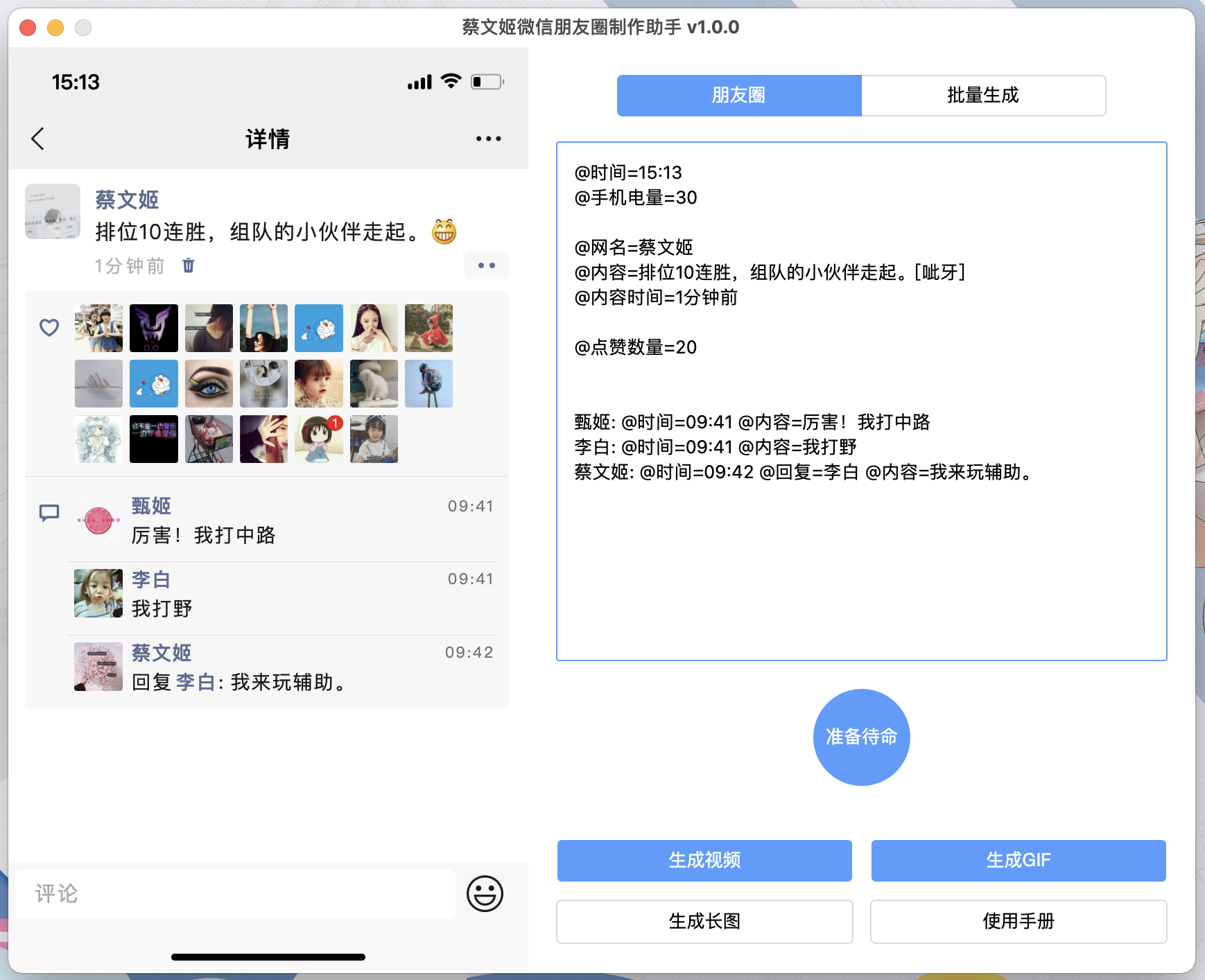
Task: Click the cellular signal bars icon
Action: click(x=420, y=82)
